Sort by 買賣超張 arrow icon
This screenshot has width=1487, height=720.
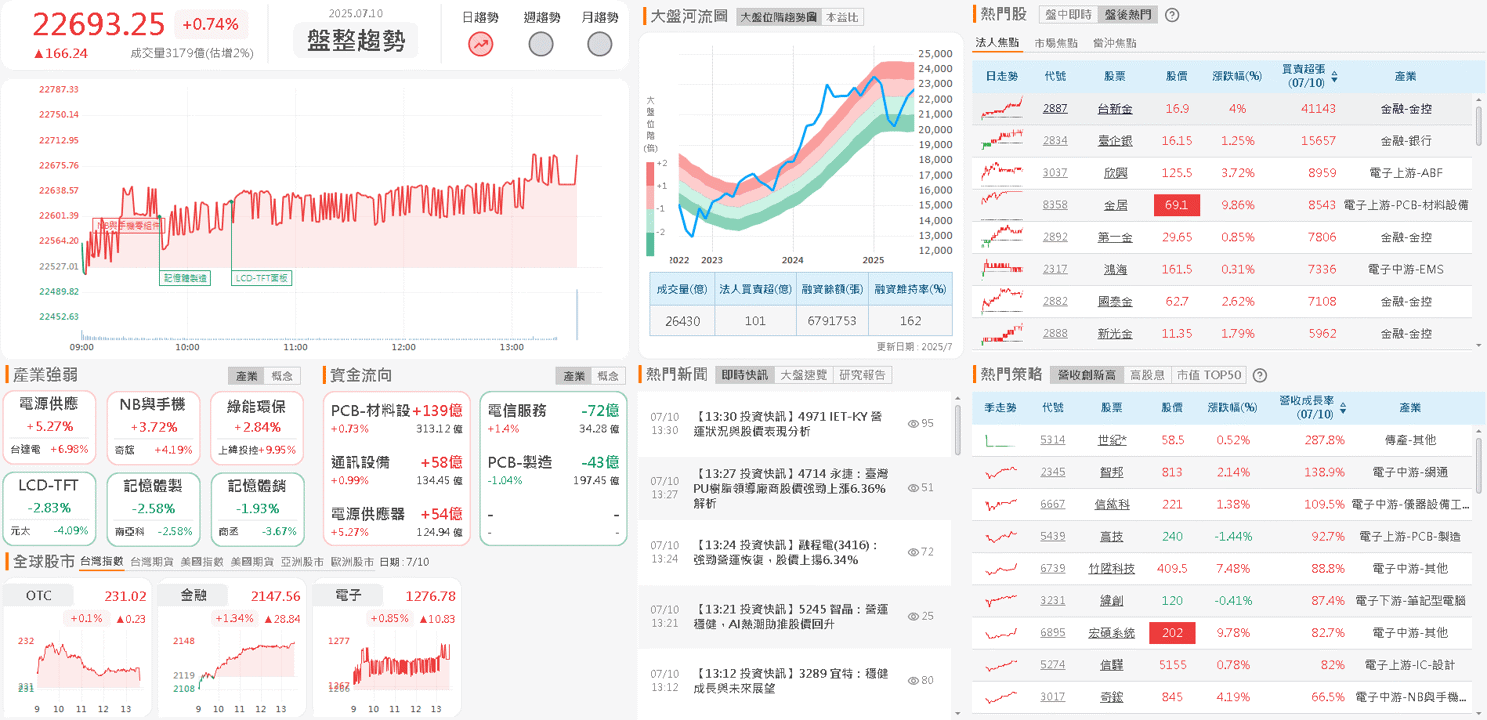[1334, 76]
